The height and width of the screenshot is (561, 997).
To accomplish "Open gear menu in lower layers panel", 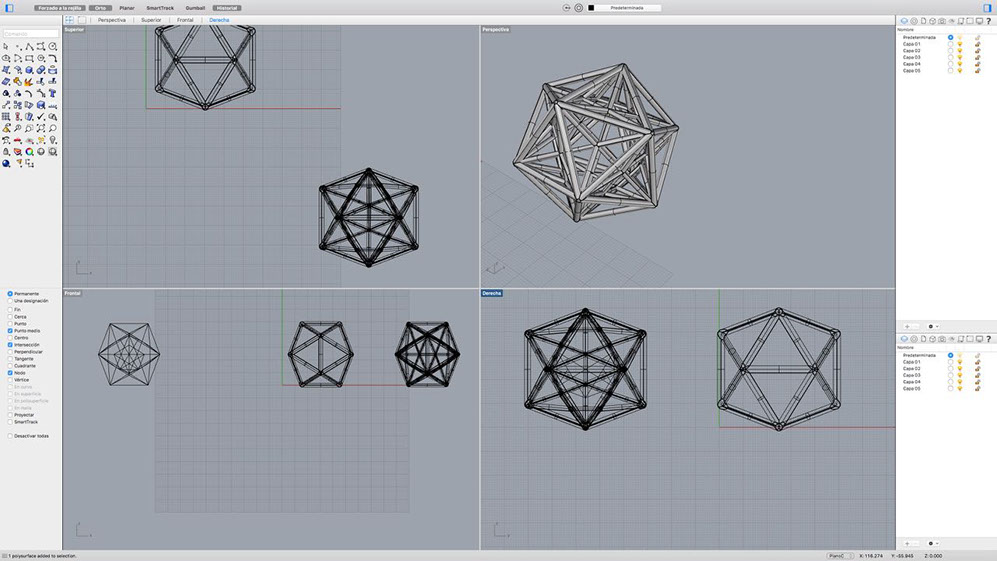I will click(x=932, y=543).
